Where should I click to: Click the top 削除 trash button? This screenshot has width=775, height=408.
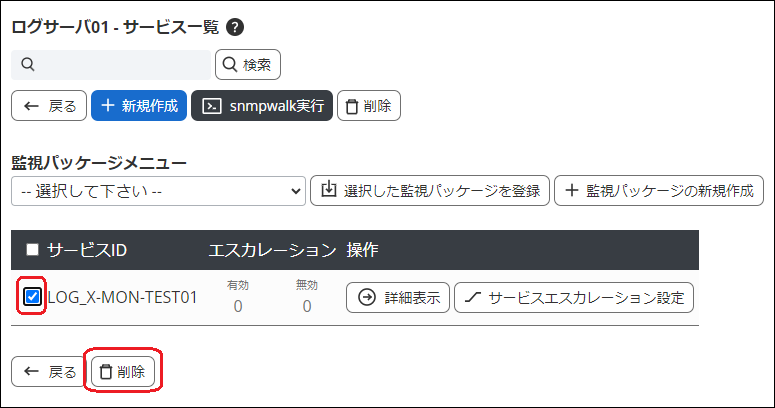coord(369,106)
